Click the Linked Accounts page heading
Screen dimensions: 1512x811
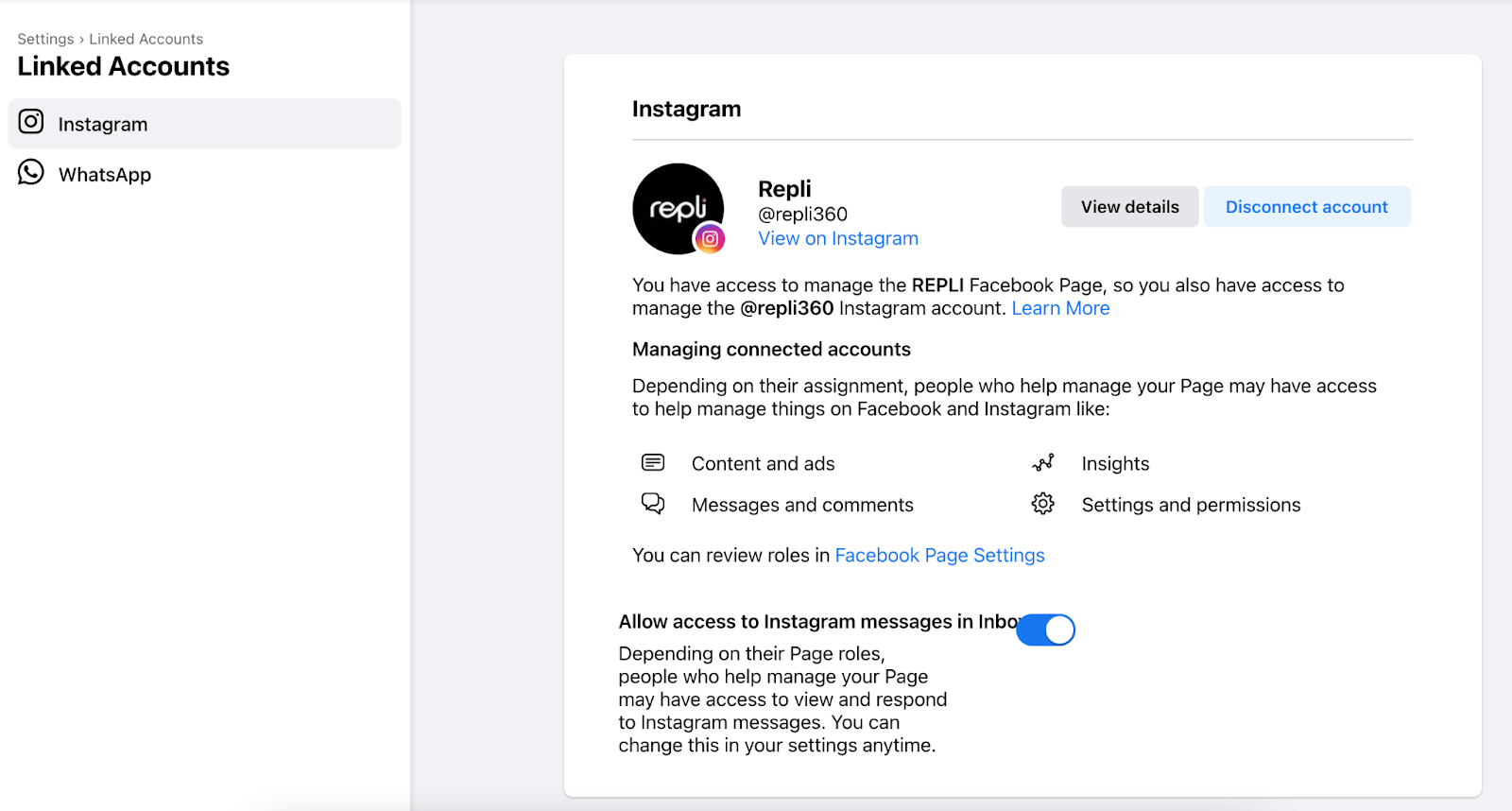[124, 66]
